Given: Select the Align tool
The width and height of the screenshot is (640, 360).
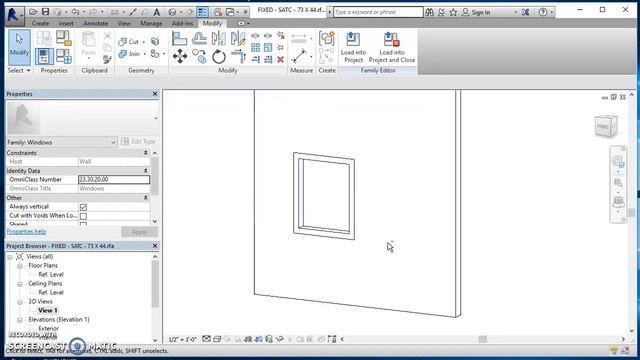Looking at the screenshot, I should (179, 39).
